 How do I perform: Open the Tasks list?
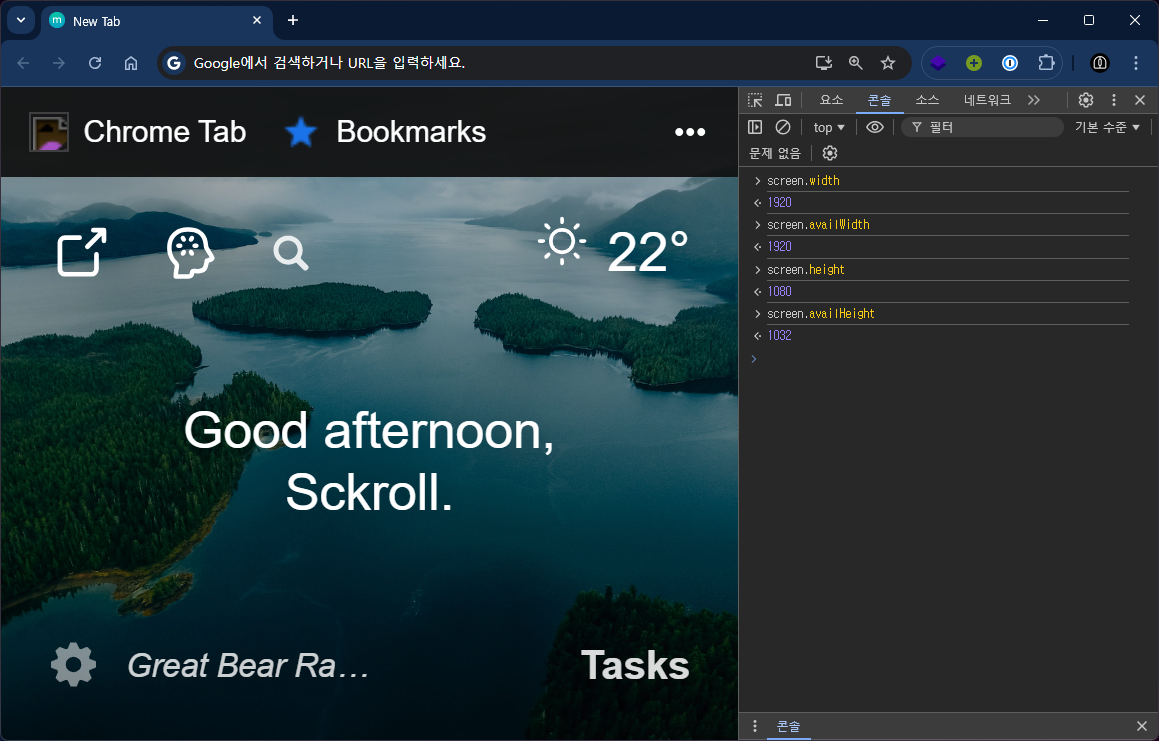click(634, 664)
